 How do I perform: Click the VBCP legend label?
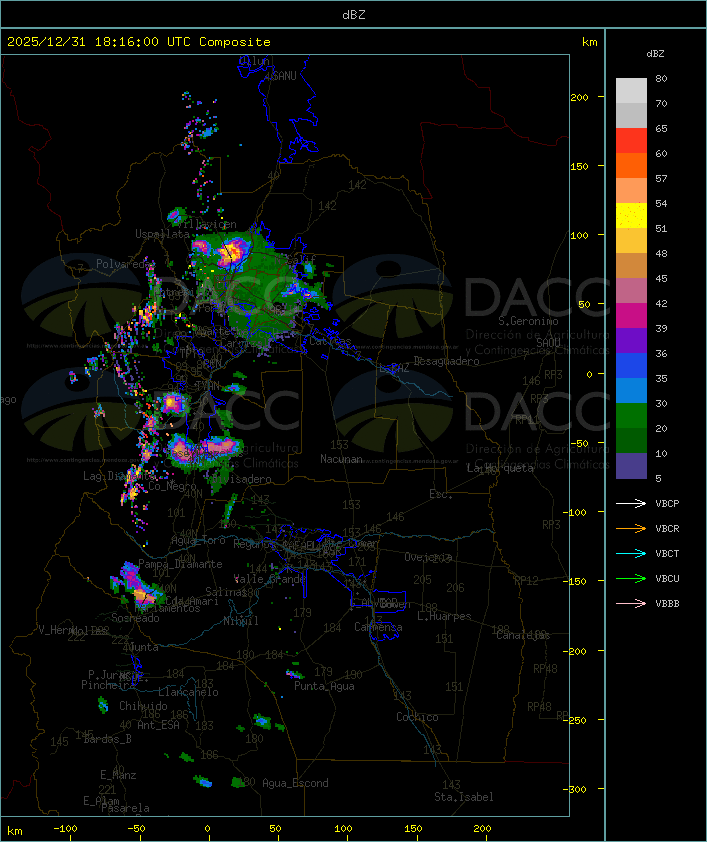pos(667,504)
